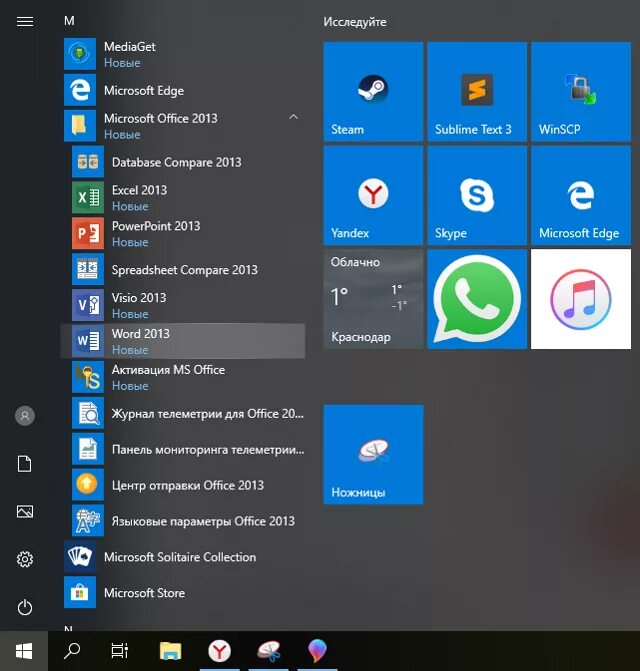Image resolution: width=640 pixels, height=671 pixels.
Task: Click the Исследуйте group title
Action: (x=355, y=22)
